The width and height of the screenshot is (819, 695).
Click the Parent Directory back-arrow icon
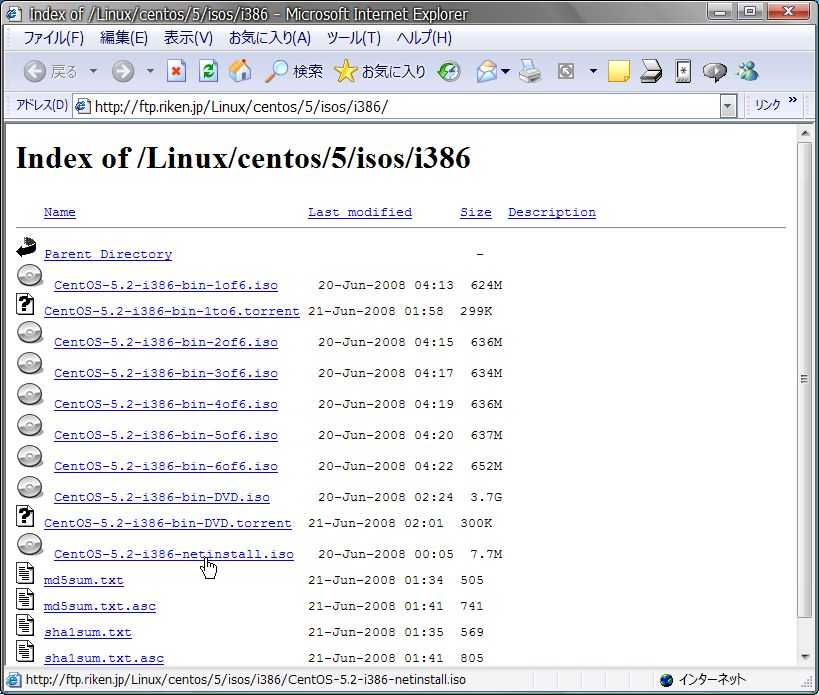26,248
